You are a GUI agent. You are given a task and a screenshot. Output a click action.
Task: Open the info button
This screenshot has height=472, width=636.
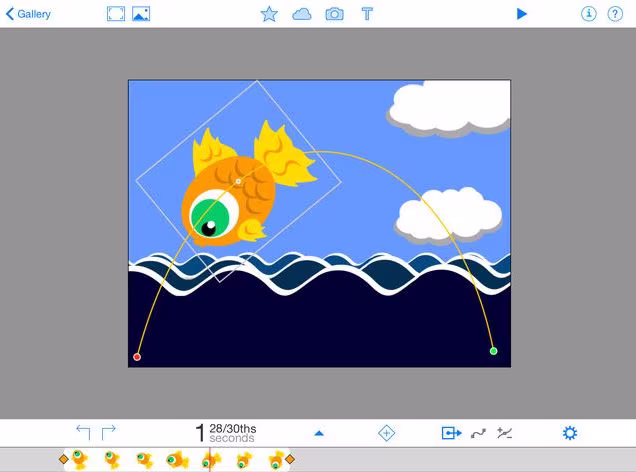coord(589,14)
